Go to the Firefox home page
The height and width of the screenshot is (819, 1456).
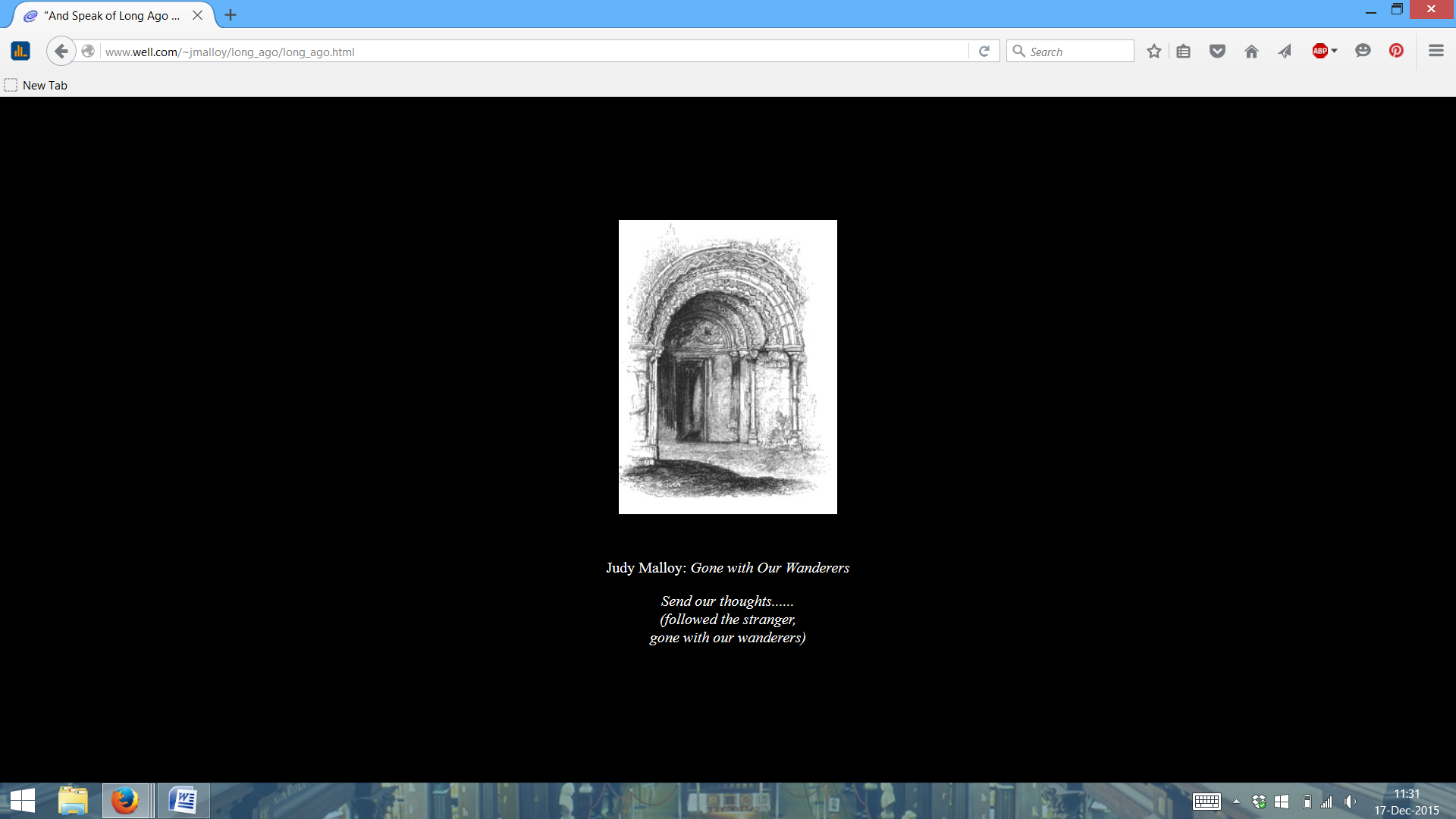(x=1251, y=52)
